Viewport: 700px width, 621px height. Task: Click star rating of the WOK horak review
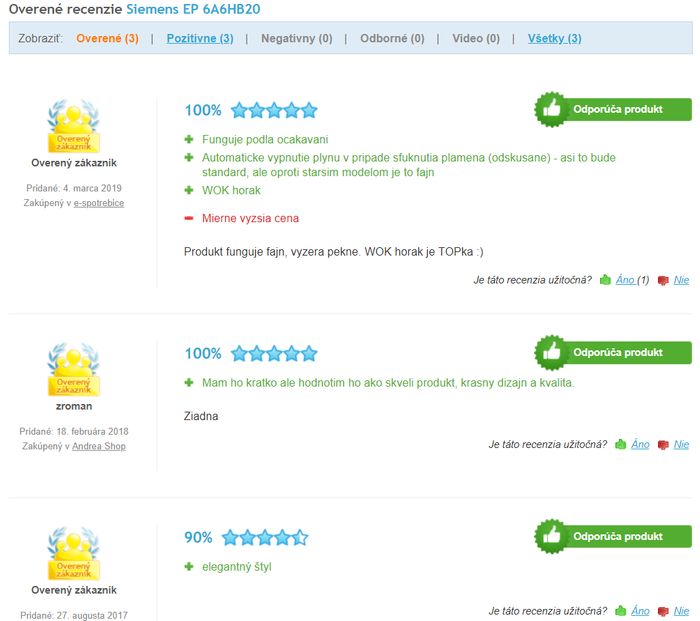point(274,110)
